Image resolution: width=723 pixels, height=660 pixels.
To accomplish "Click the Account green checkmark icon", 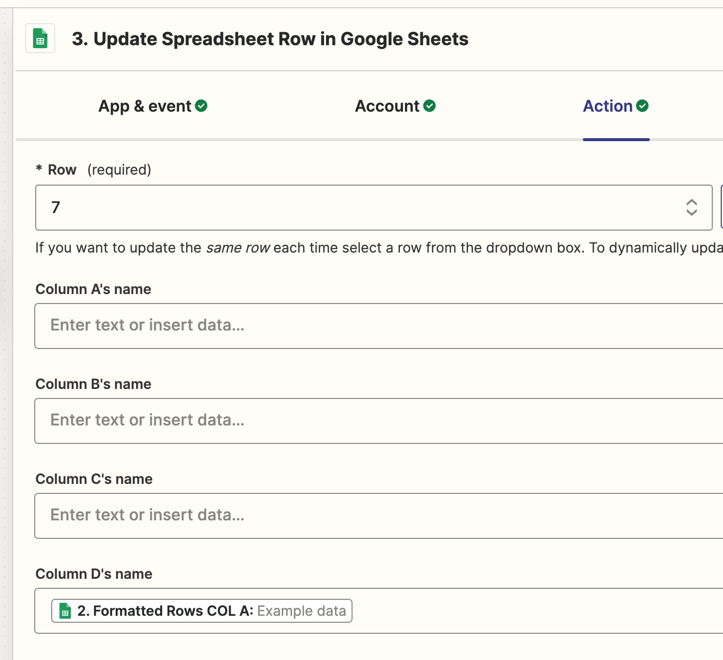I will [x=429, y=106].
